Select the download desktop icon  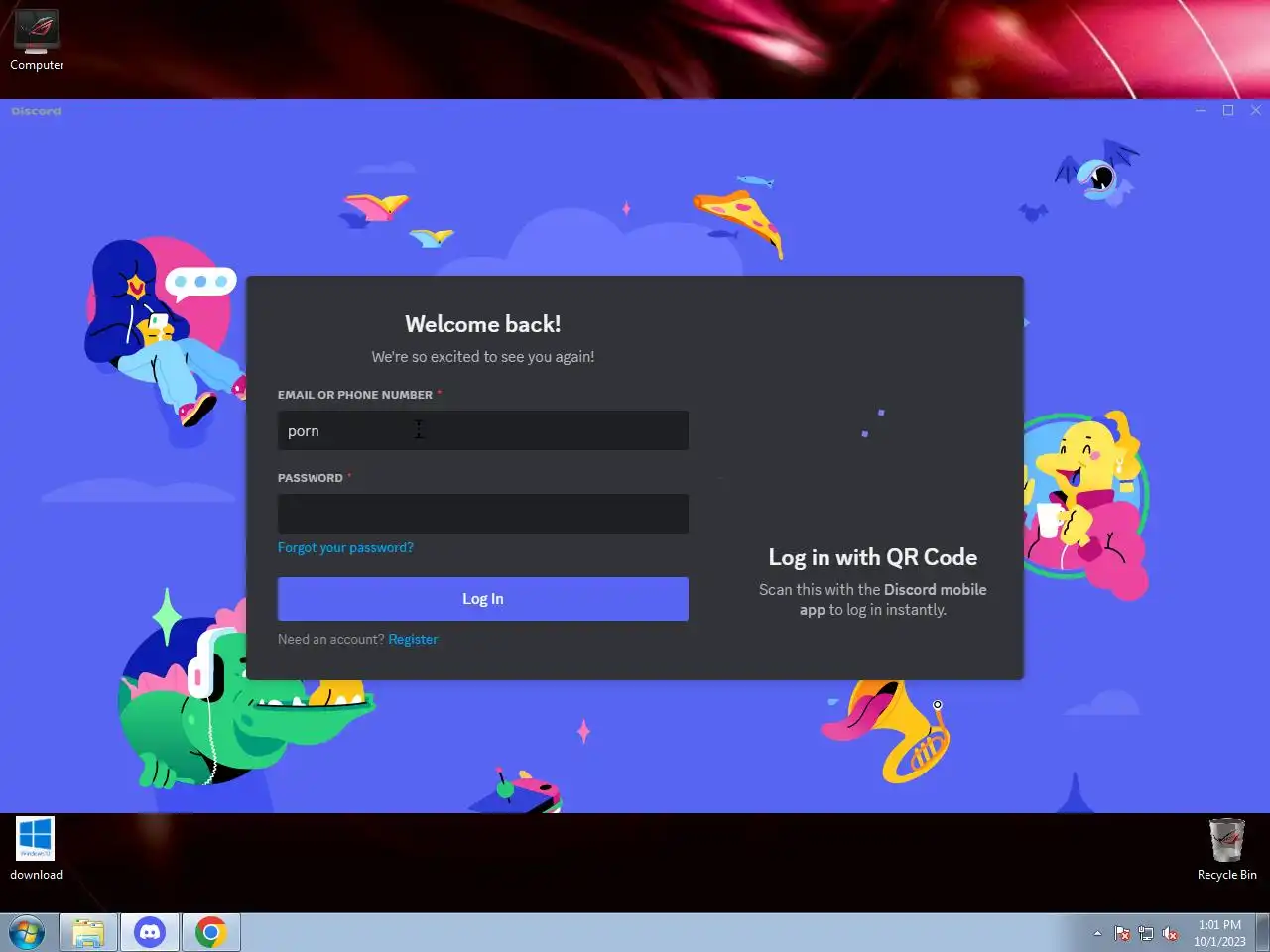tap(37, 848)
